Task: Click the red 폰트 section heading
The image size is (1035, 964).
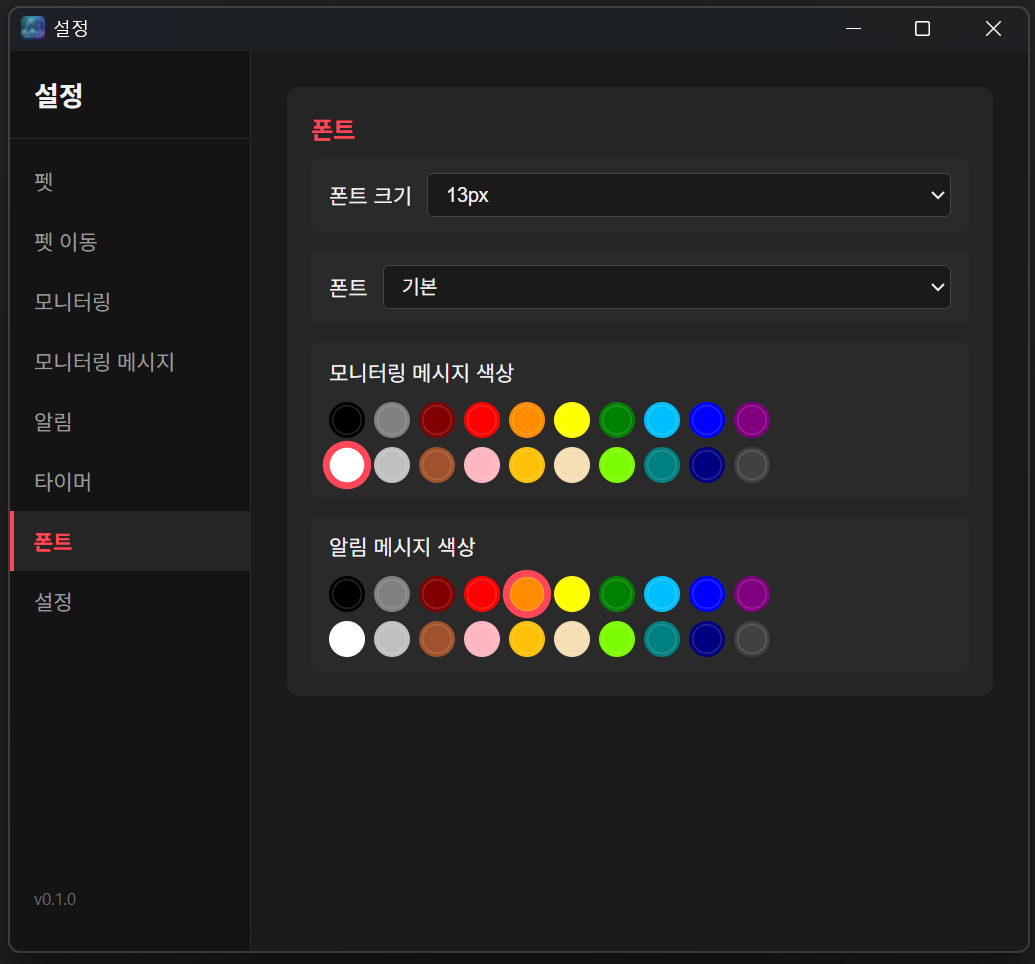Action: [x=333, y=129]
